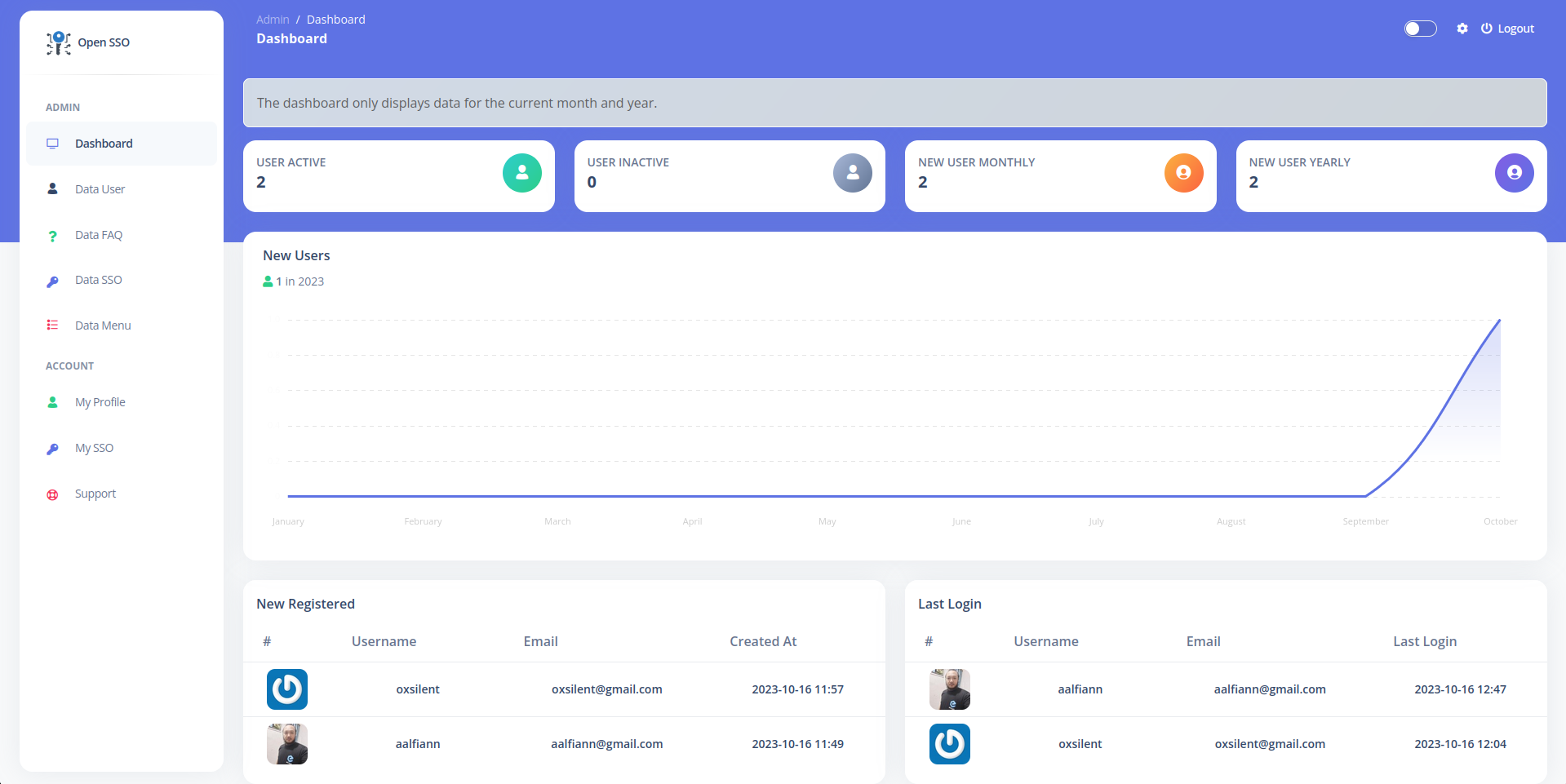
Task: Click the green User Active card icon
Action: (x=521, y=173)
